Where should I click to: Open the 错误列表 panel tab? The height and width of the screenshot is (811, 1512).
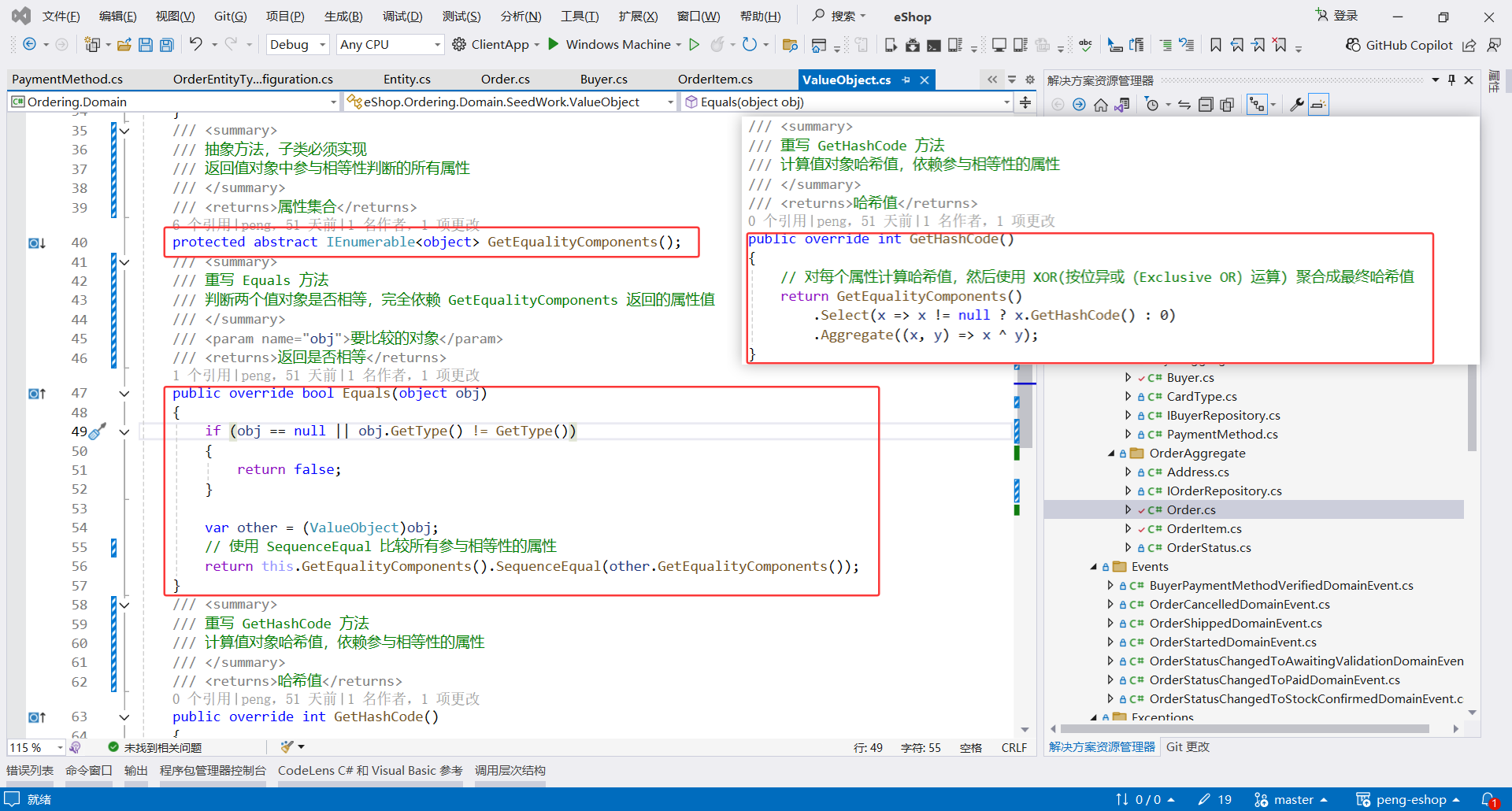click(x=30, y=770)
